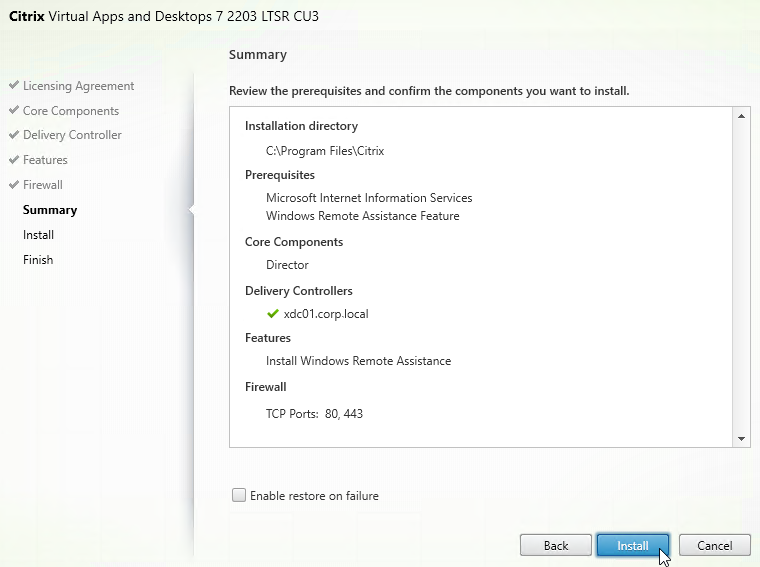This screenshot has width=760, height=567.
Task: Click the Finish step in left navigation
Action: (x=38, y=260)
